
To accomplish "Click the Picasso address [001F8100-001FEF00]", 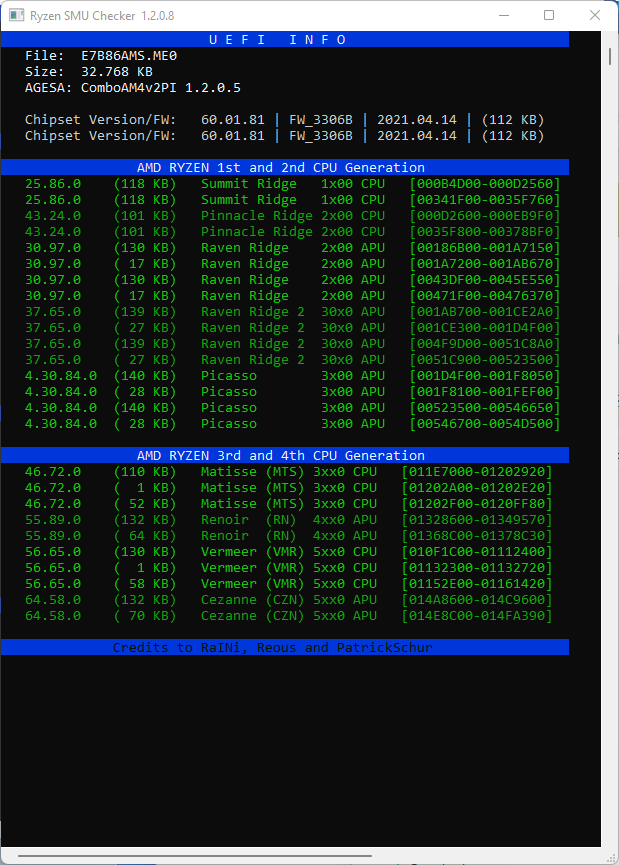I will (485, 392).
